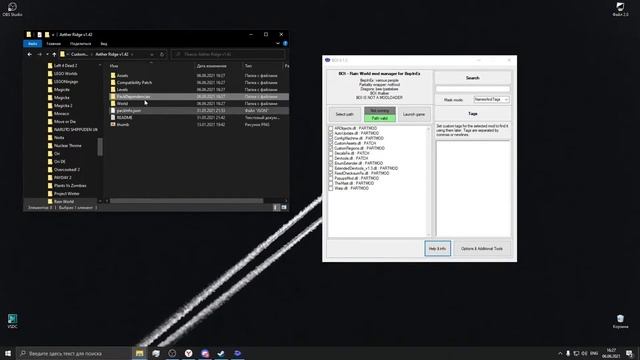Screen dimensions: 640x360
Task: Open the VSDC desktop shortcut
Action: pyautogui.click(x=12, y=321)
